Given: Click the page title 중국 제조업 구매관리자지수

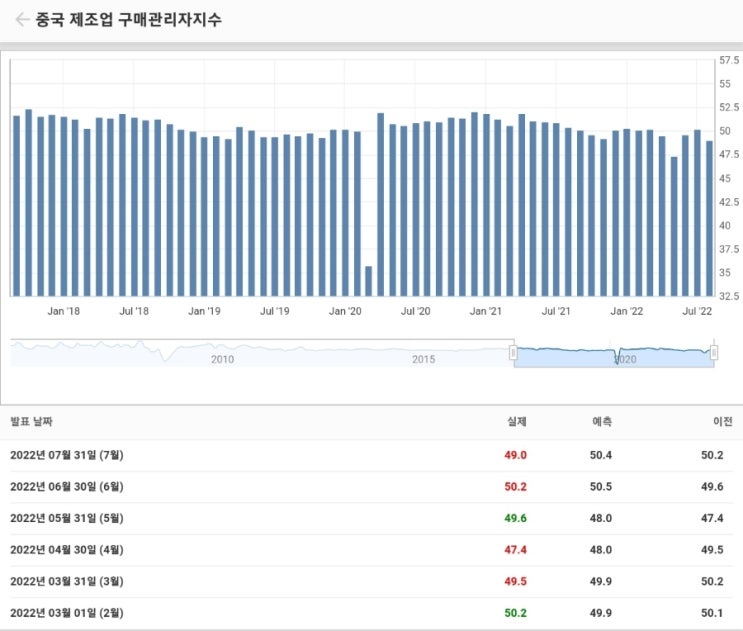Looking at the screenshot, I should [x=128, y=19].
